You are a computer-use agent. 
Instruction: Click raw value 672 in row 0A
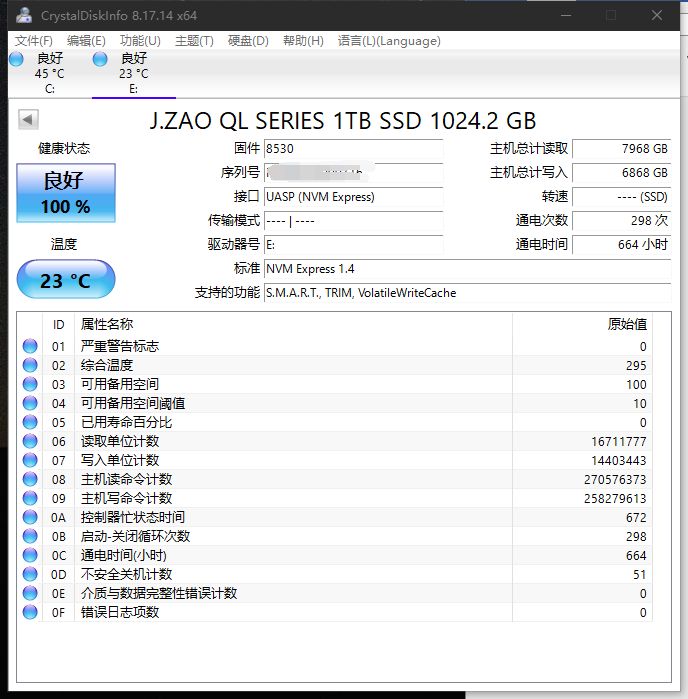click(636, 518)
